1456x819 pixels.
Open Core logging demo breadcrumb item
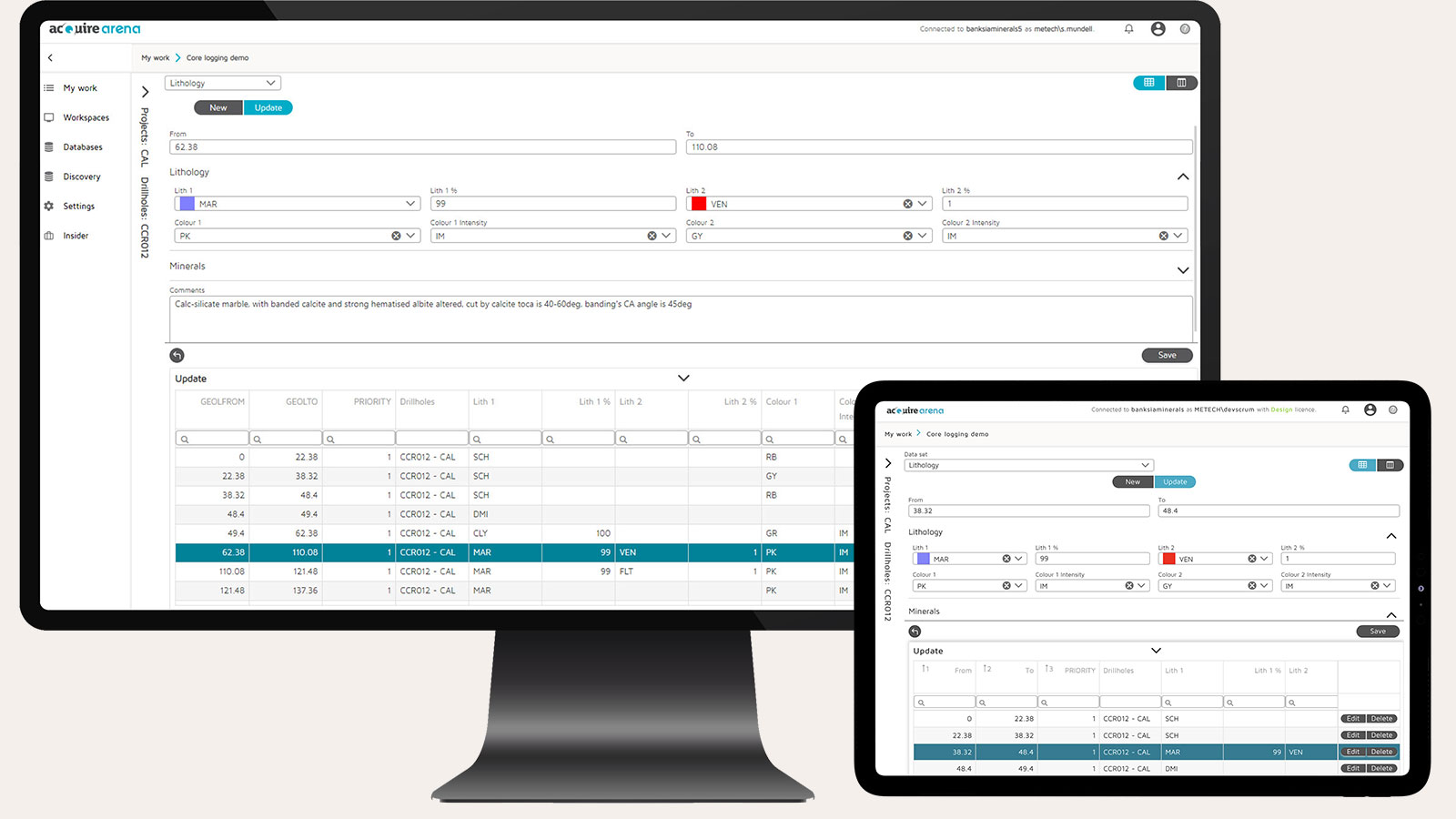(x=217, y=57)
